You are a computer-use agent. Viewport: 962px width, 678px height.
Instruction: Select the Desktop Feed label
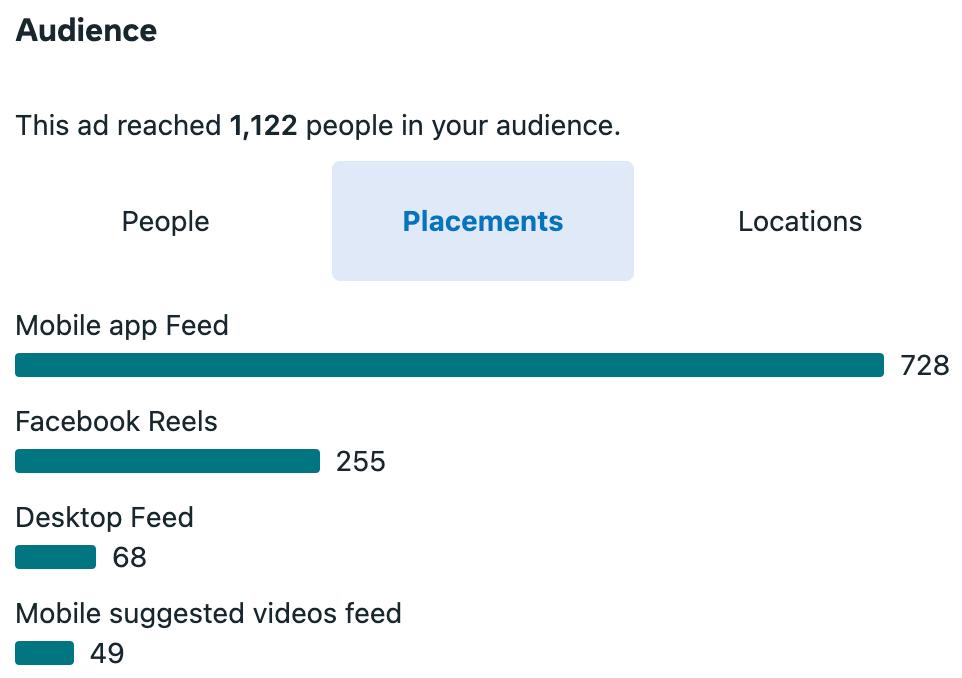coord(104,518)
